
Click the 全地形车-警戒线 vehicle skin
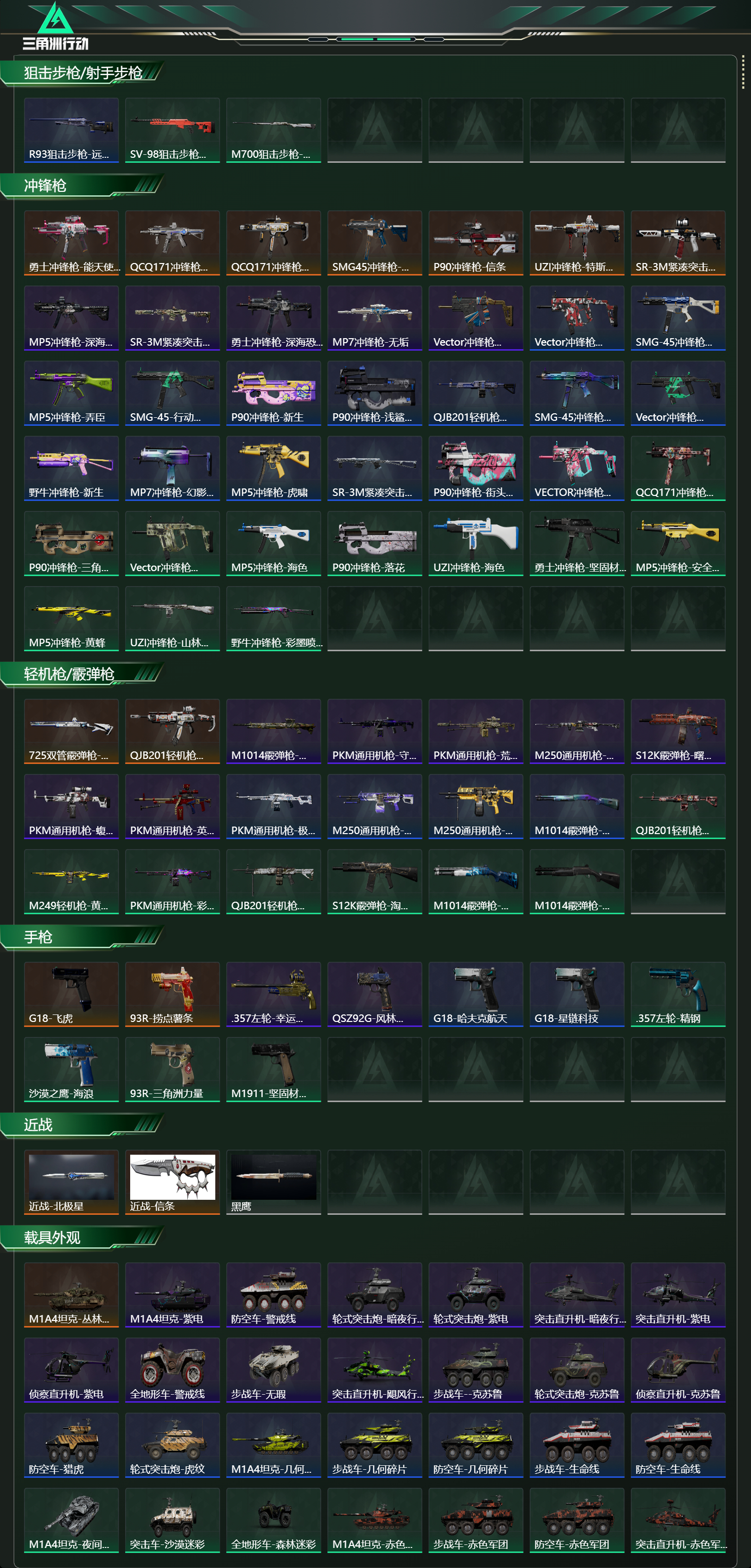pyautogui.click(x=173, y=1370)
